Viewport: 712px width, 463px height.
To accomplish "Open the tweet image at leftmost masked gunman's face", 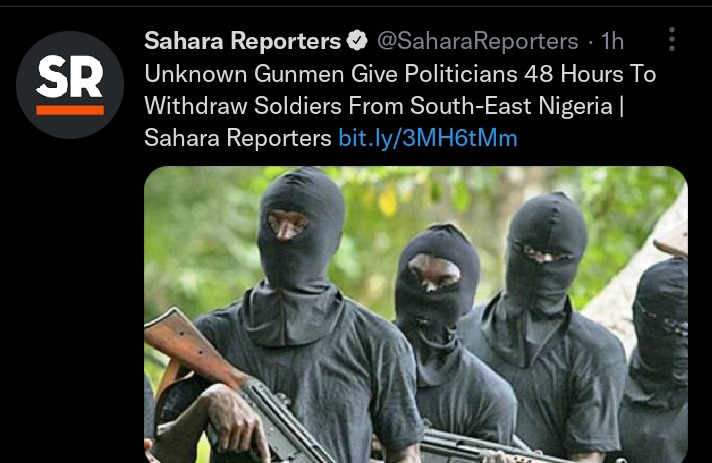I will [288, 224].
